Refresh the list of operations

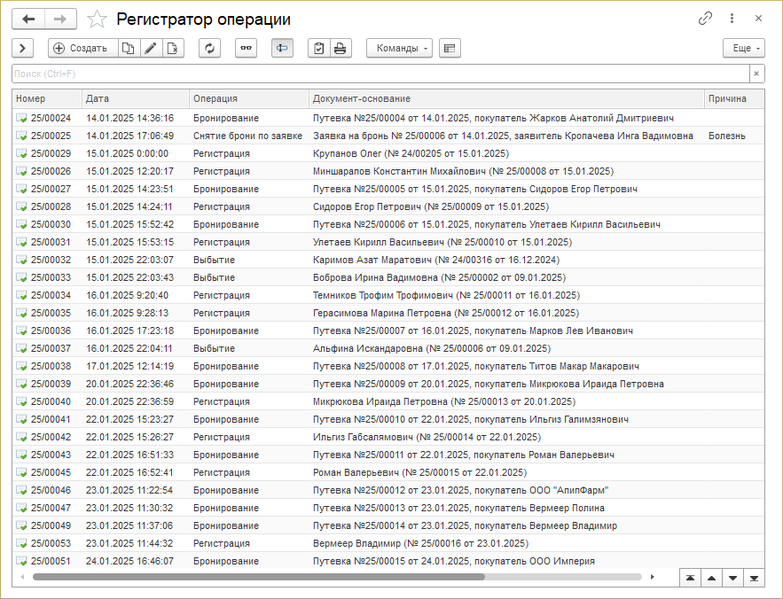[x=210, y=48]
